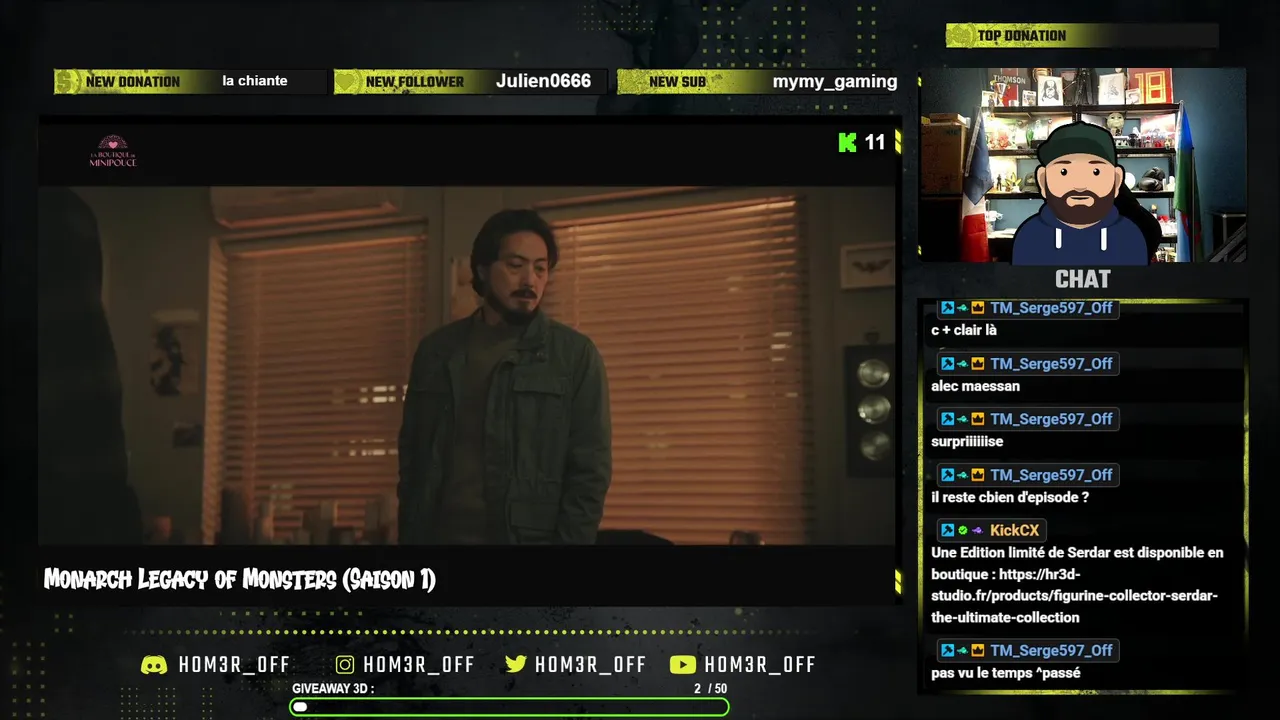Click TM_Serge597_Off above 'alec maessan'
This screenshot has width=1280, height=720.
point(1051,364)
